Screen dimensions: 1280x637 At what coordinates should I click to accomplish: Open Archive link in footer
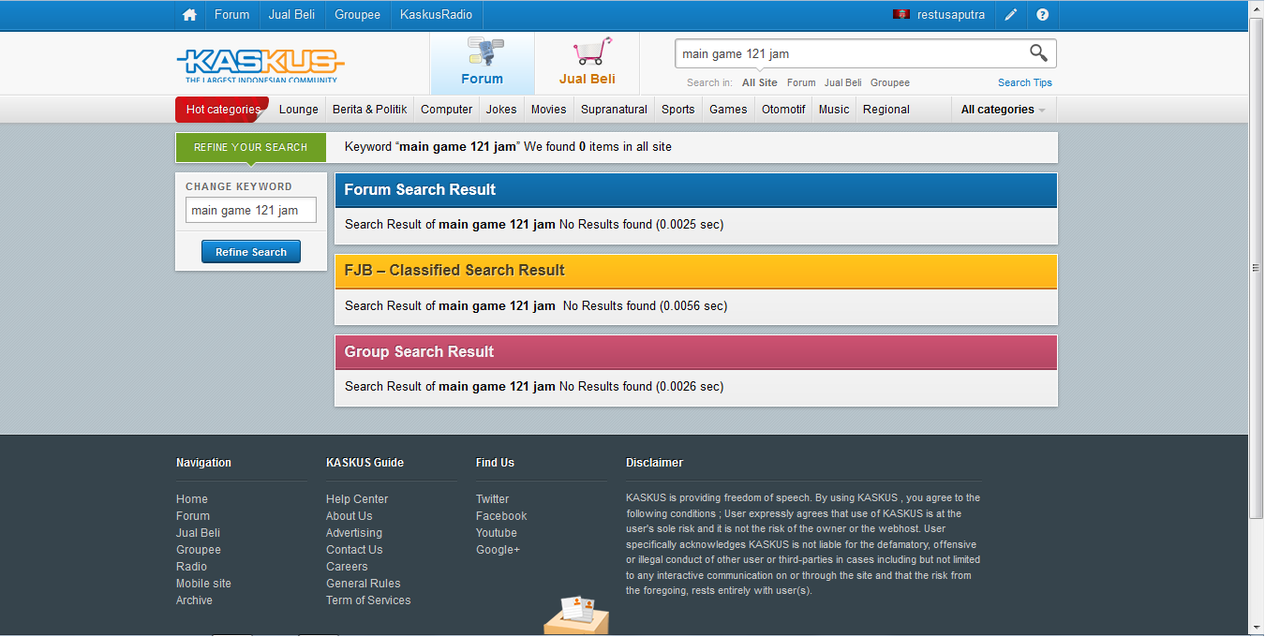point(194,601)
